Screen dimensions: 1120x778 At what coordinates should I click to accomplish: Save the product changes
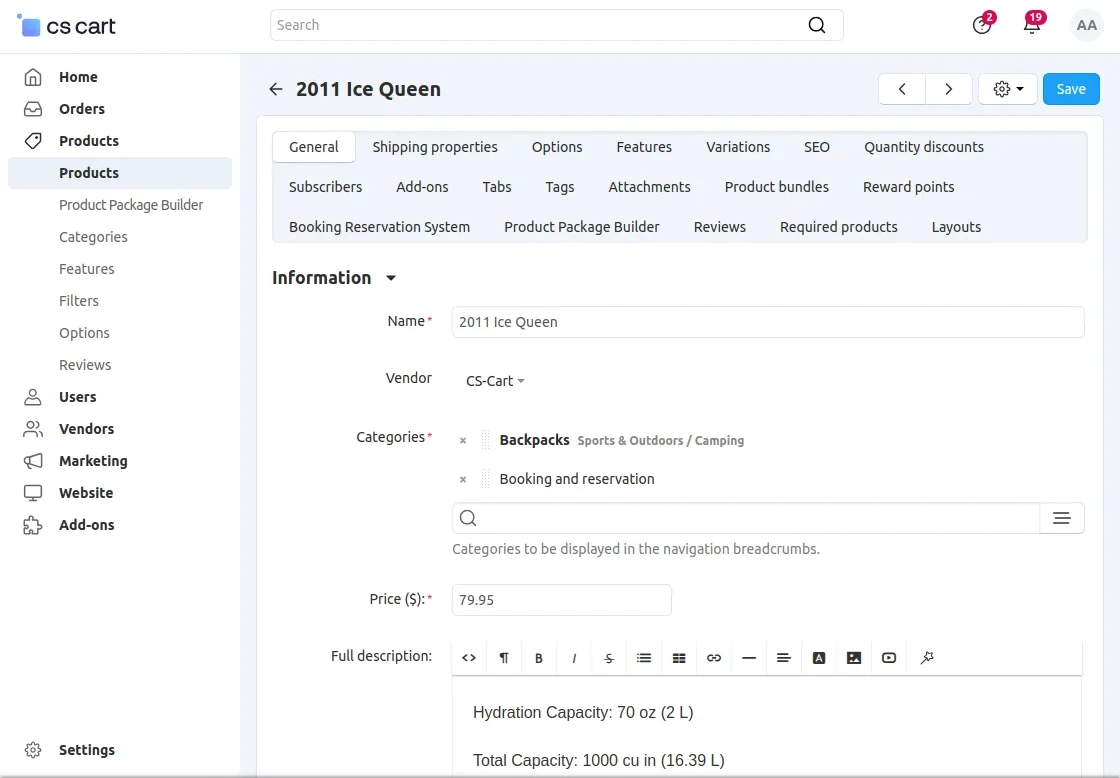click(x=1071, y=89)
